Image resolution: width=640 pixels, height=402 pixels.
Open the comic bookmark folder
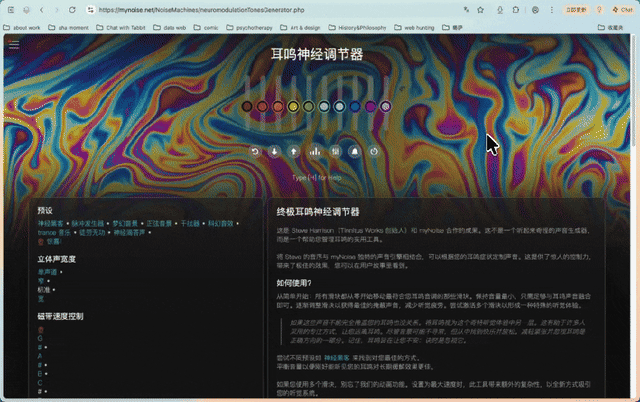point(206,28)
